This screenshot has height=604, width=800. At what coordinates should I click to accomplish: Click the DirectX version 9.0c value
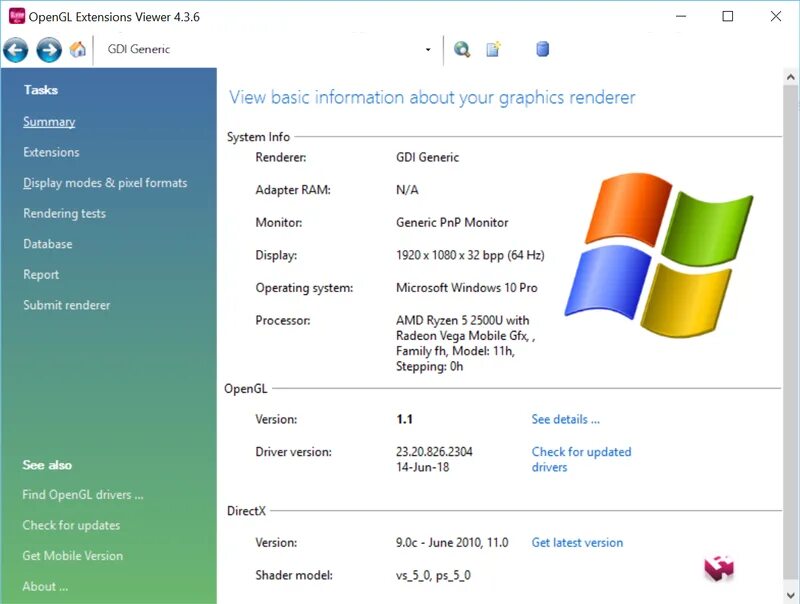click(452, 542)
